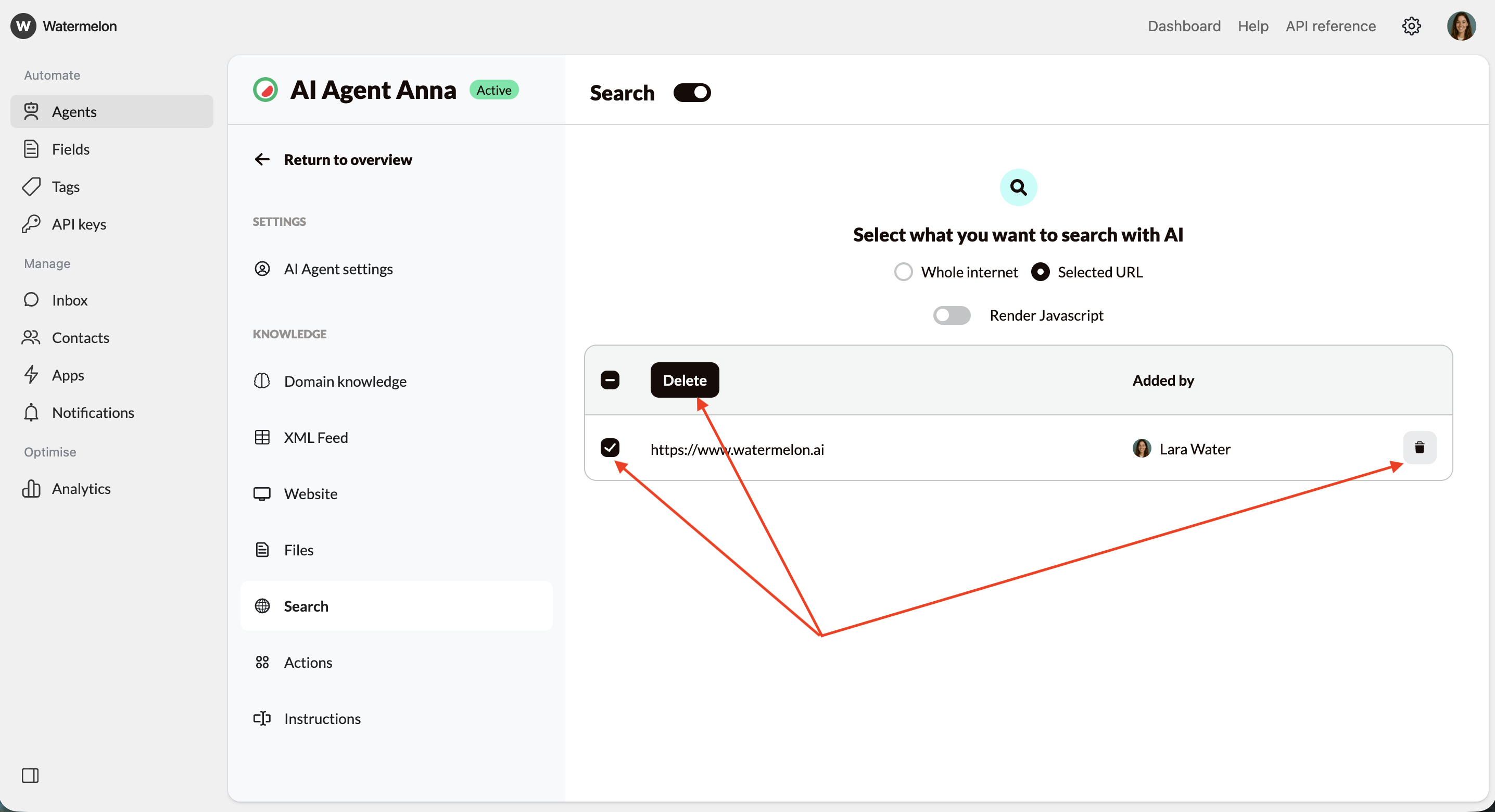The width and height of the screenshot is (1495, 812).
Task: Click the magnifier search icon
Action: point(1018,187)
